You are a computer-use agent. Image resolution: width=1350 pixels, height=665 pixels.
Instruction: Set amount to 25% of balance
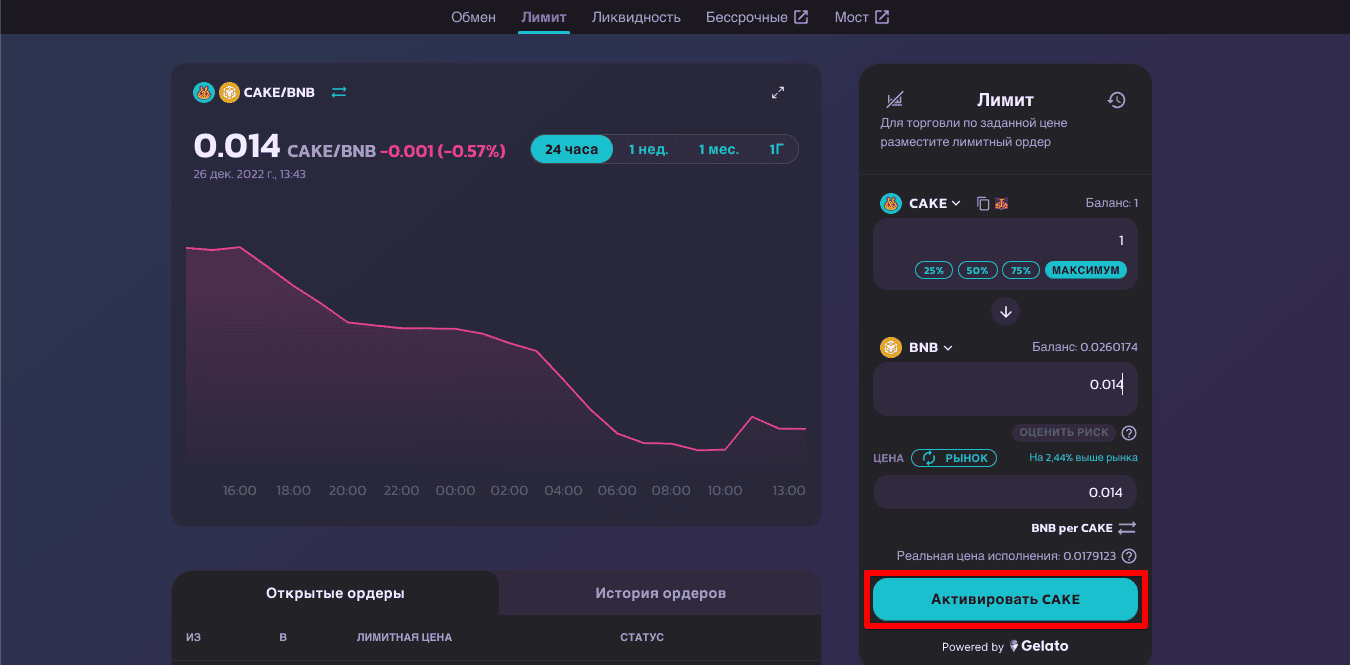934,270
